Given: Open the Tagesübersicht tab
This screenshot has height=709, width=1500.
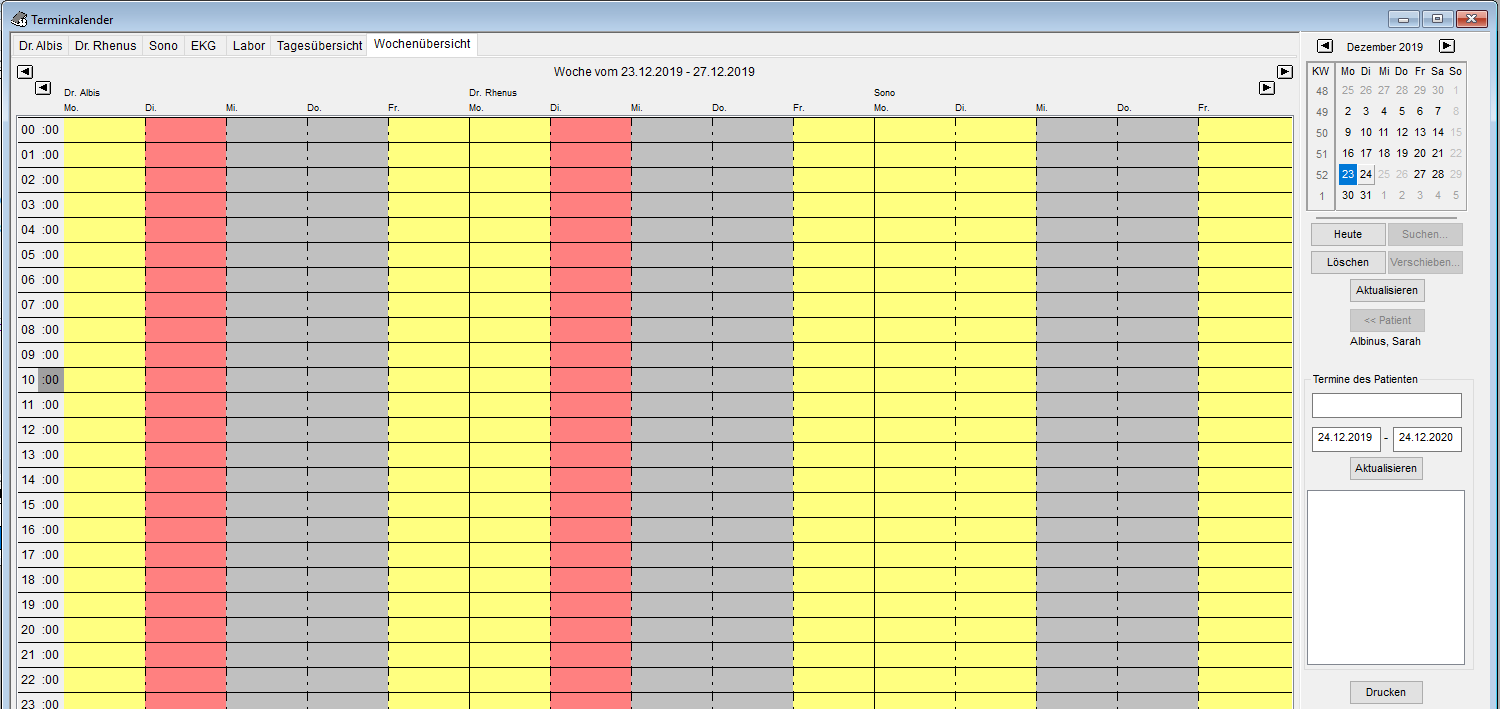Looking at the screenshot, I should 319,45.
